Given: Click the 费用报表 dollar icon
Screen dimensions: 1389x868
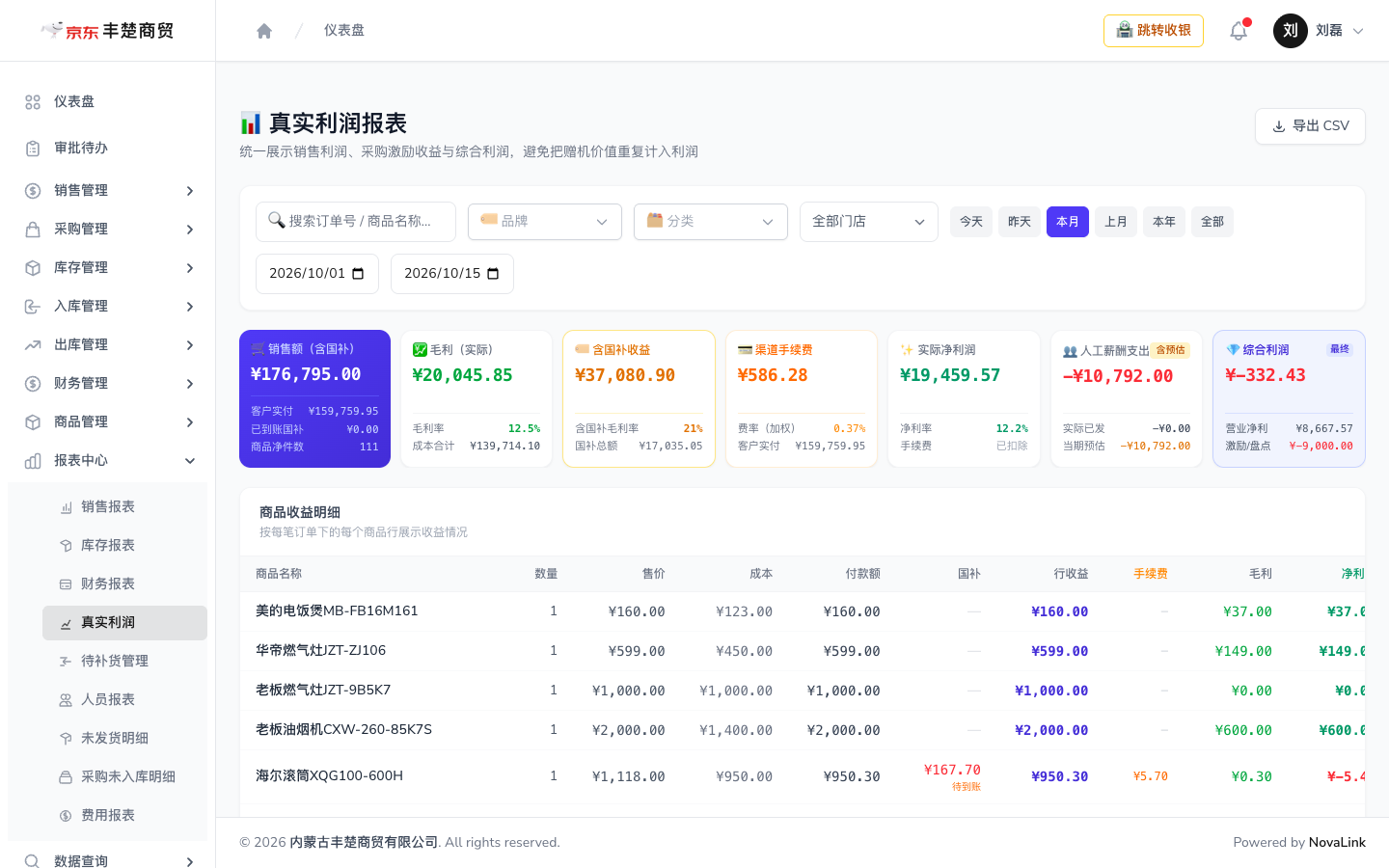Looking at the screenshot, I should pos(66,816).
